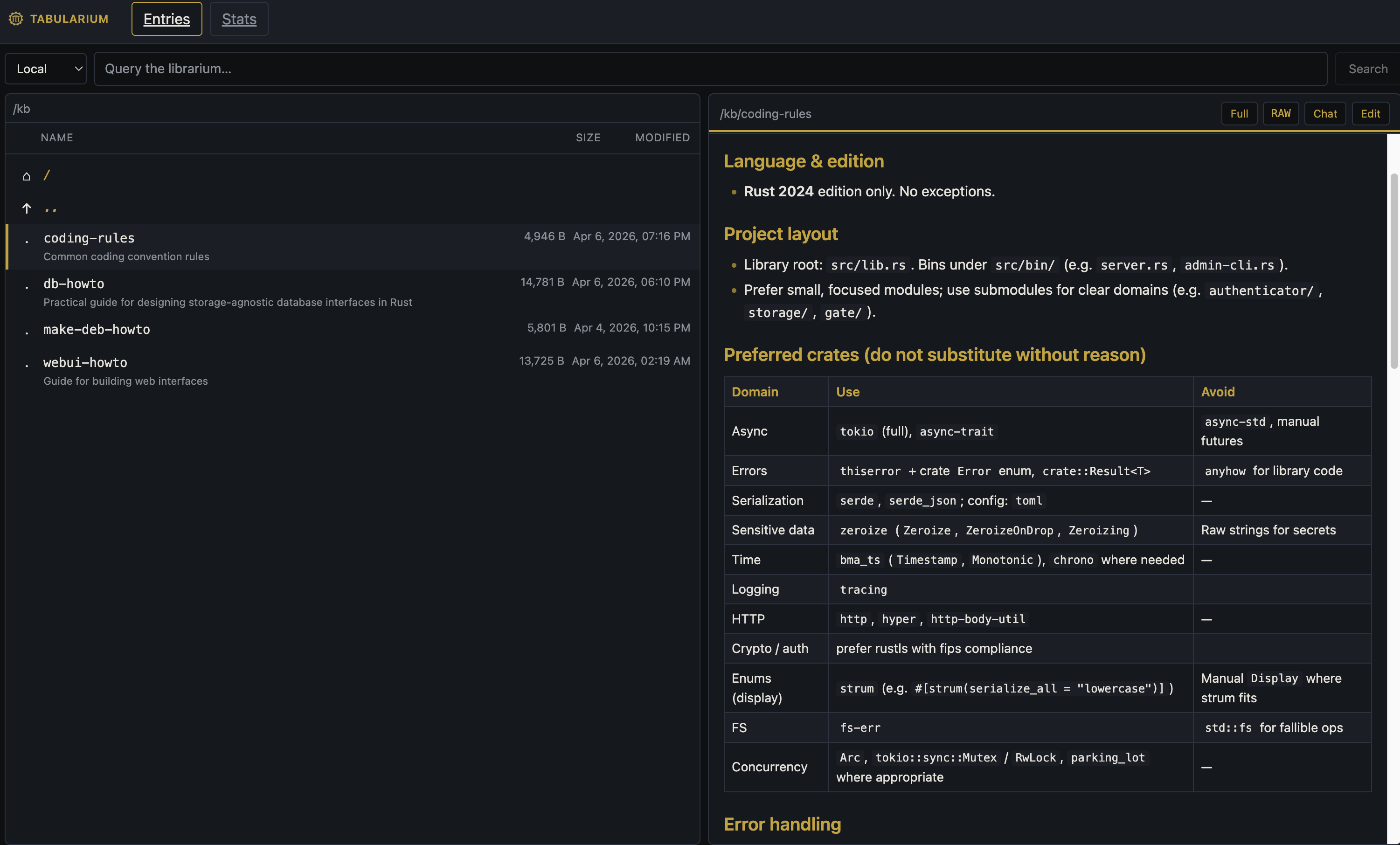The image size is (1400, 845).
Task: Focus the Query the librarium field
Action: (710, 69)
